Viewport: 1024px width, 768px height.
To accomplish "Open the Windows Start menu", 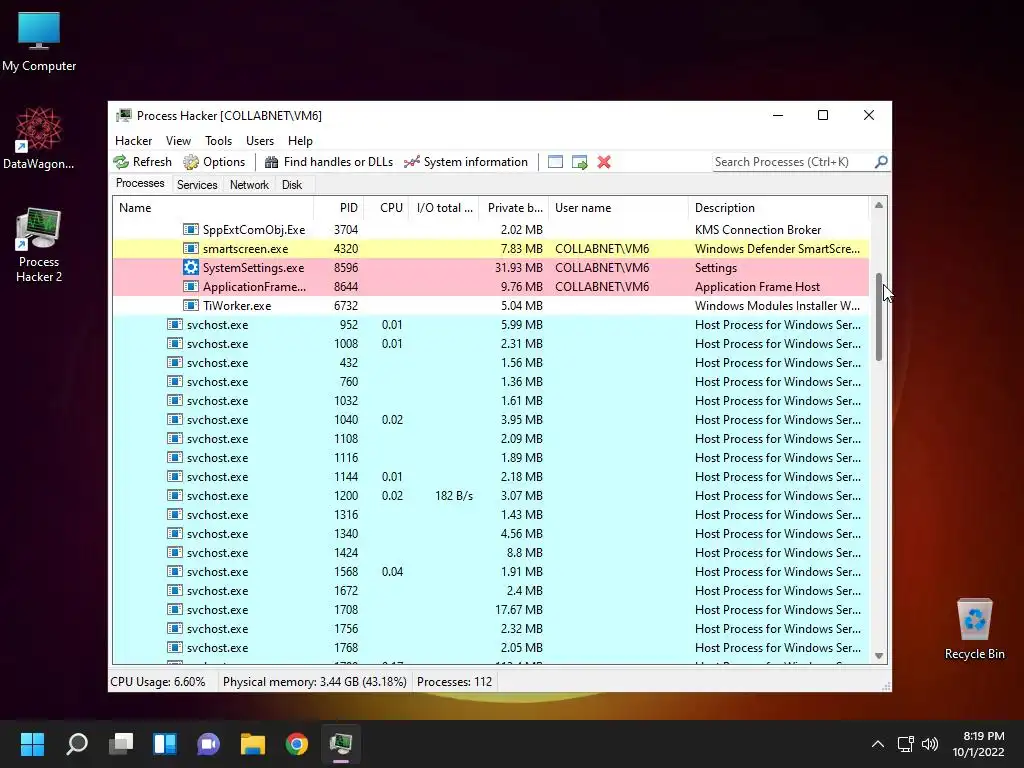I will coord(33,744).
